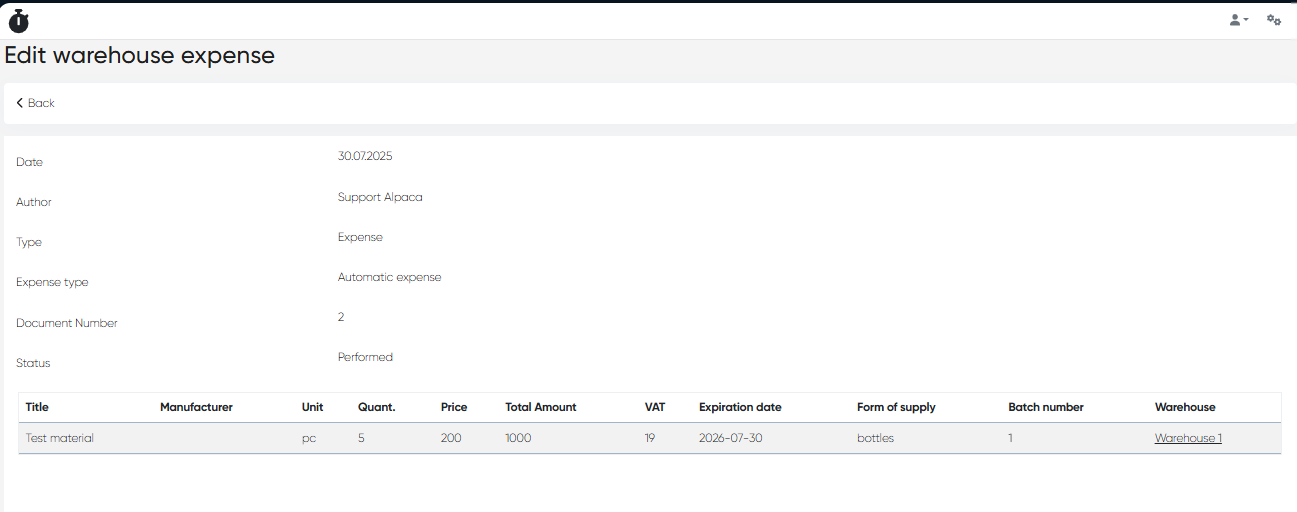1297x512 pixels.
Task: Select the Form of supply header
Action: [x=896, y=407]
